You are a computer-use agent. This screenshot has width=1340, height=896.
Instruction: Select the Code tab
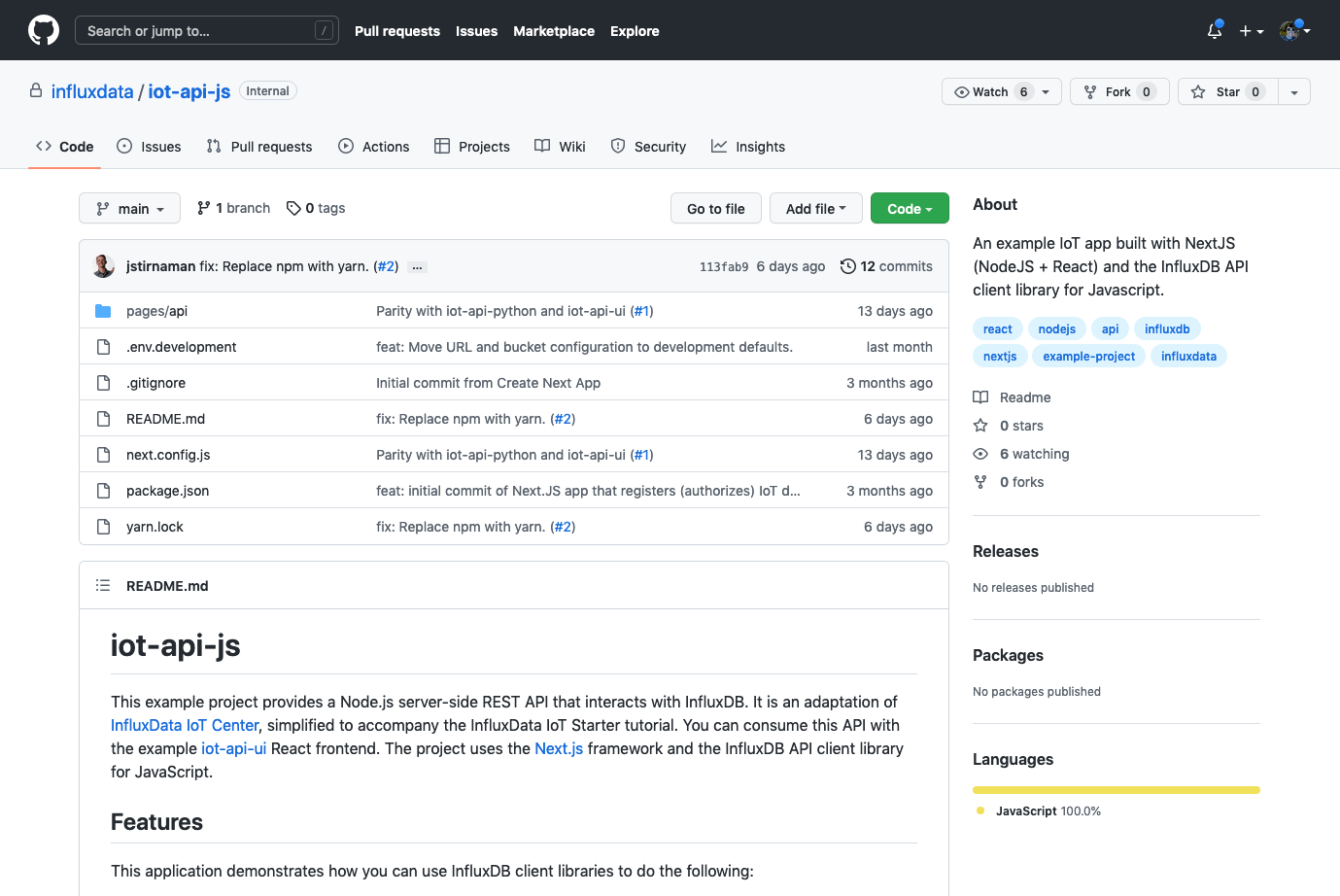[x=65, y=147]
